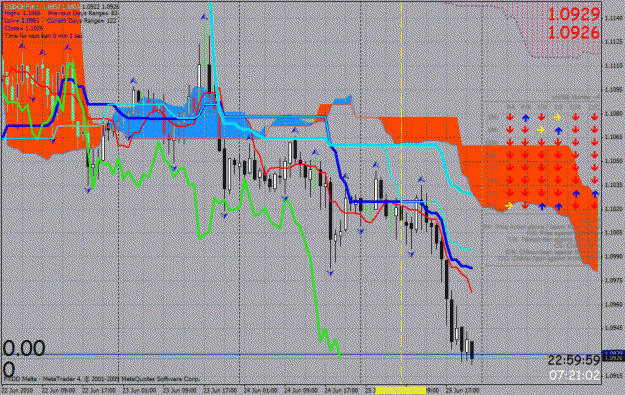
Task: Click the 1.0915 price scale label
Action: pos(614,376)
